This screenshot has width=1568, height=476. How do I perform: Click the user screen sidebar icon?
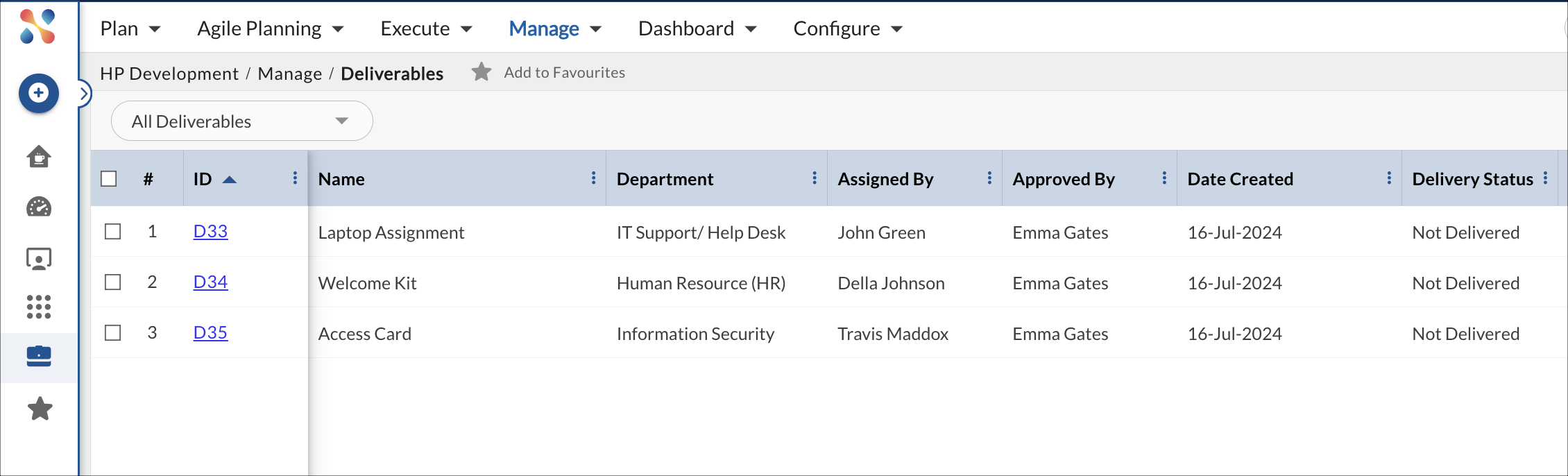point(39,259)
